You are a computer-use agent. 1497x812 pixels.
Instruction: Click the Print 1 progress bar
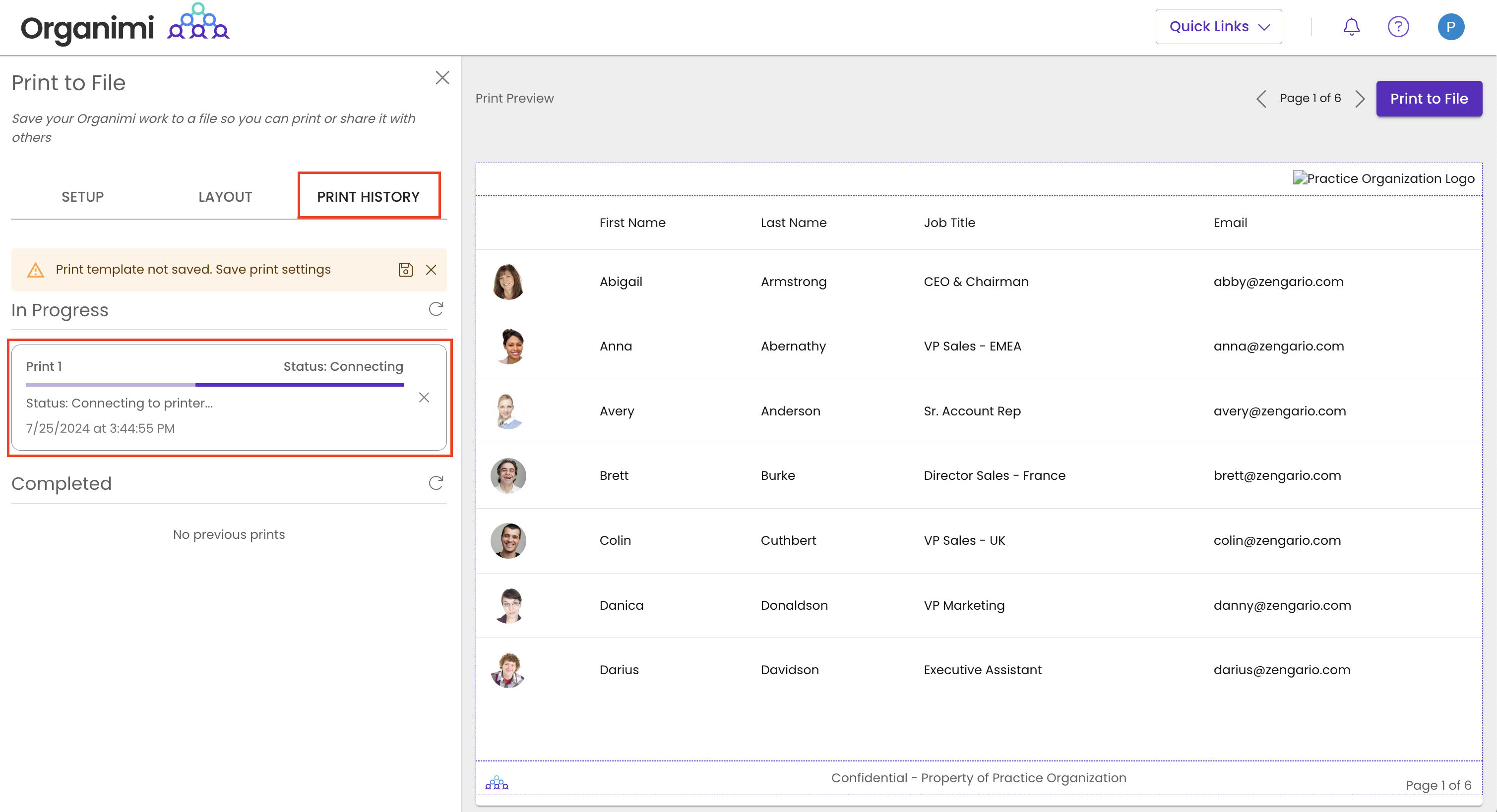[214, 385]
